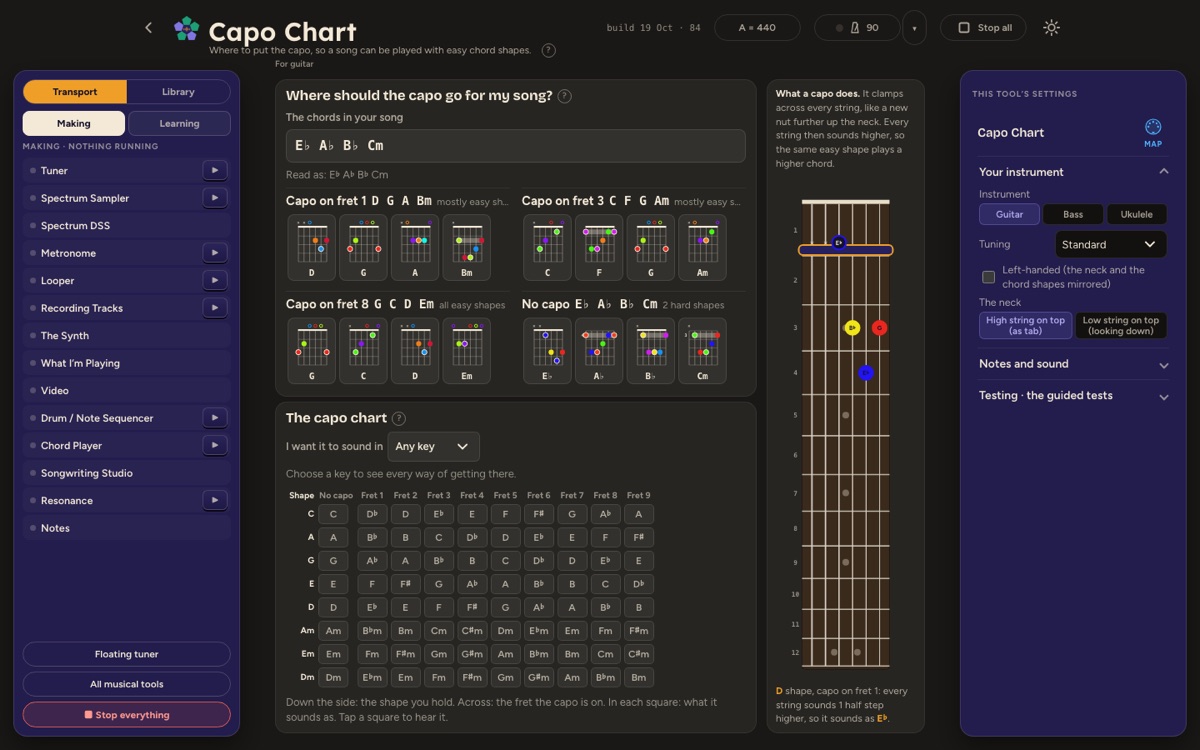
Task: Tap the G♯m square in the Em row
Action: point(472,654)
